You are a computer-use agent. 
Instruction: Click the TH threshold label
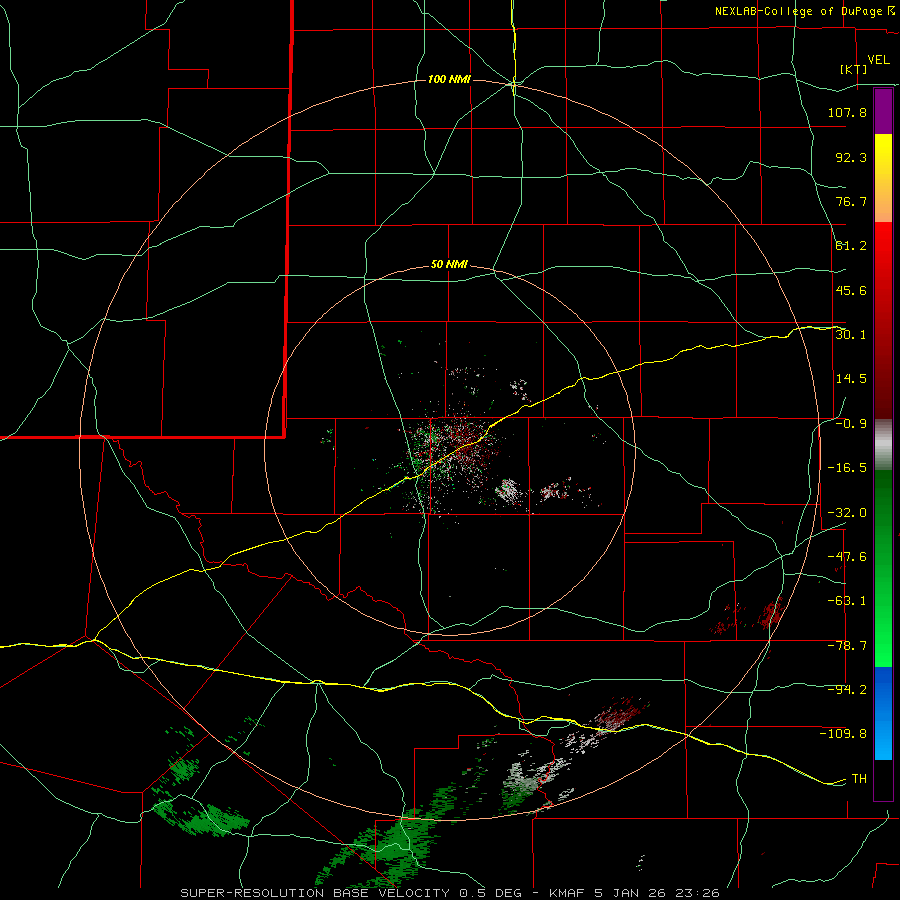coord(859,779)
